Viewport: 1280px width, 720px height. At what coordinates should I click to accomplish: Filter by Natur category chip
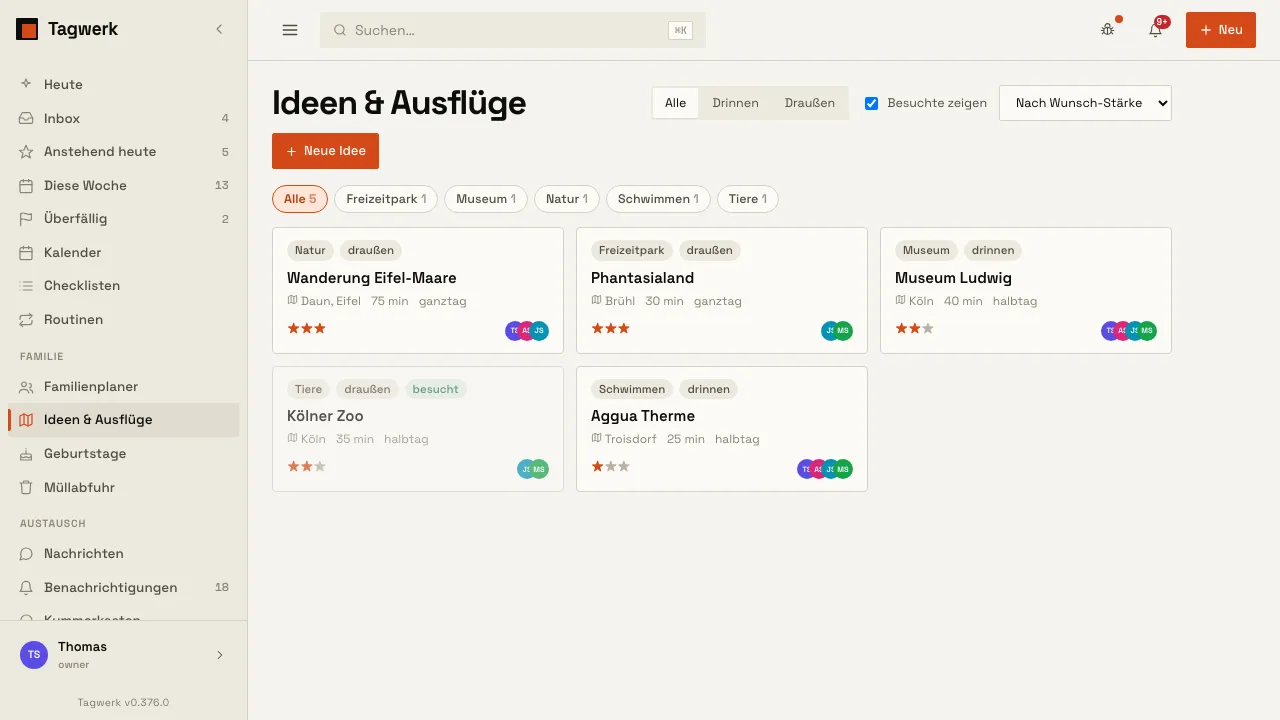567,199
